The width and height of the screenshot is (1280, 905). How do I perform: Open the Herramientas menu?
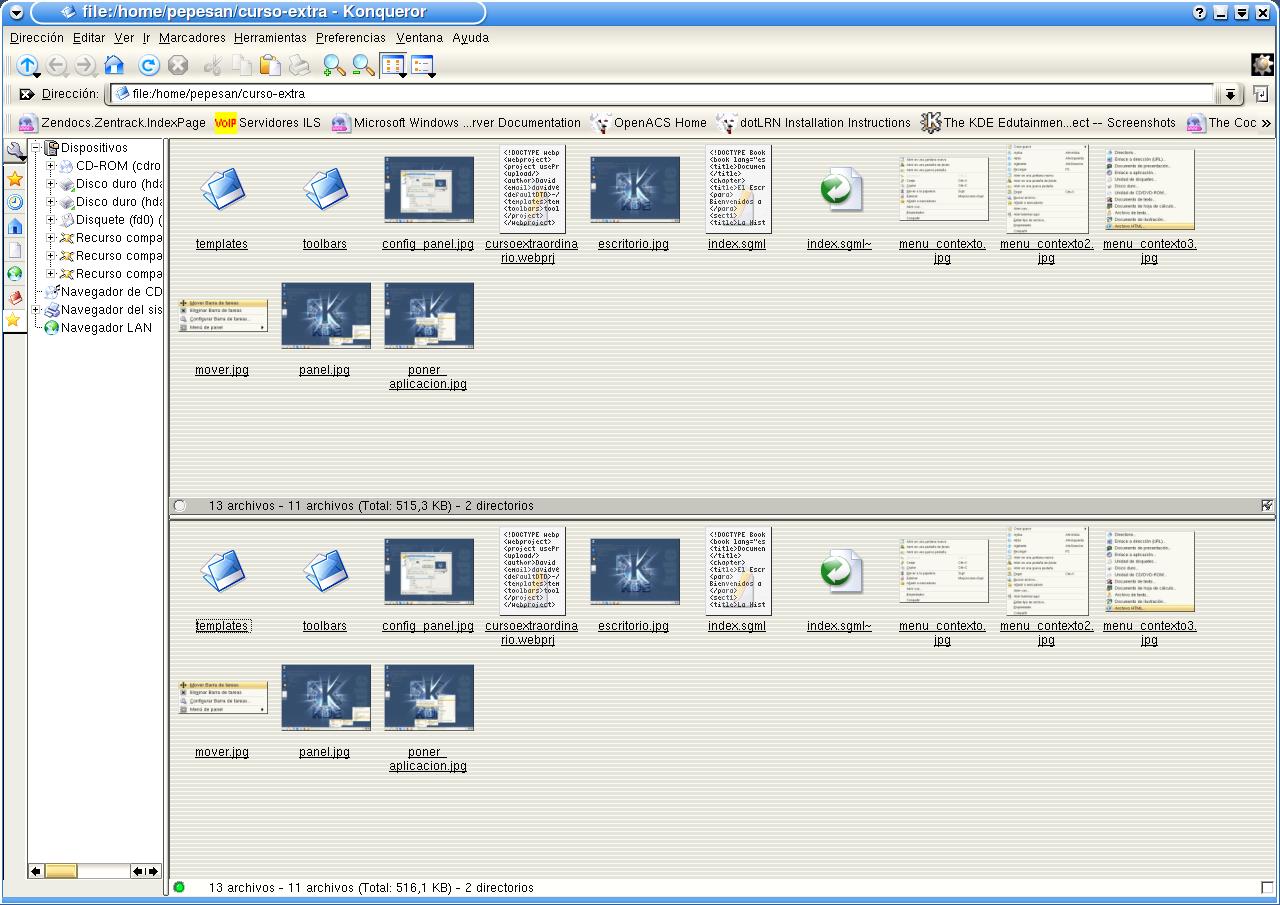click(x=270, y=38)
